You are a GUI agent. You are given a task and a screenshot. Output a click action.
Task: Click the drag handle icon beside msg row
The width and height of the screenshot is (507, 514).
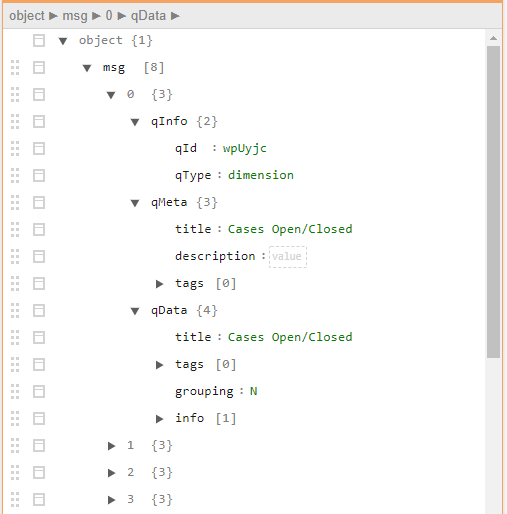tap(15, 68)
